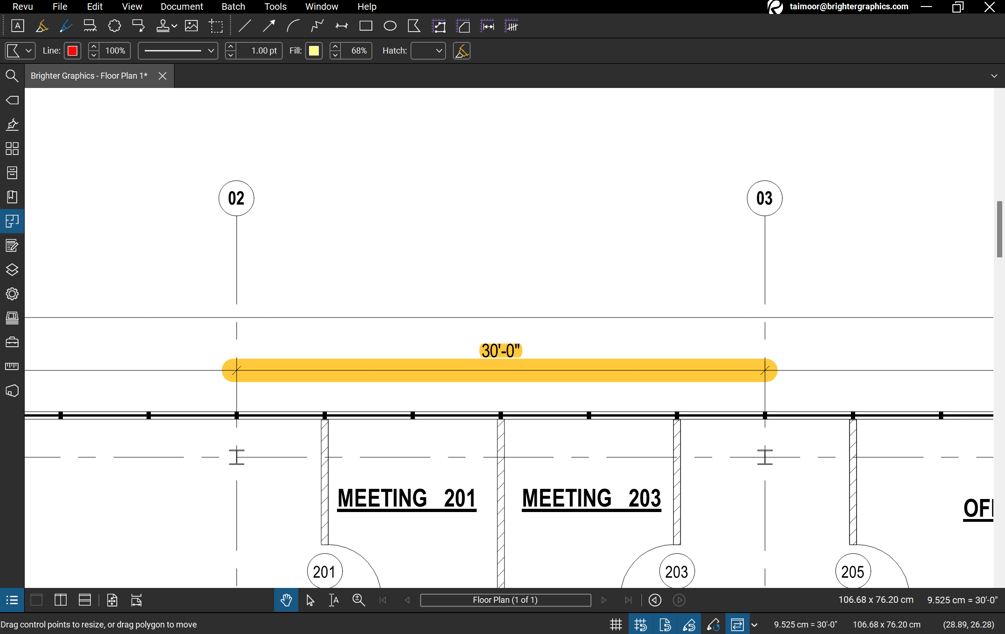This screenshot has height=634, width=1005.
Task: Select the Arc tool
Action: [x=292, y=25]
